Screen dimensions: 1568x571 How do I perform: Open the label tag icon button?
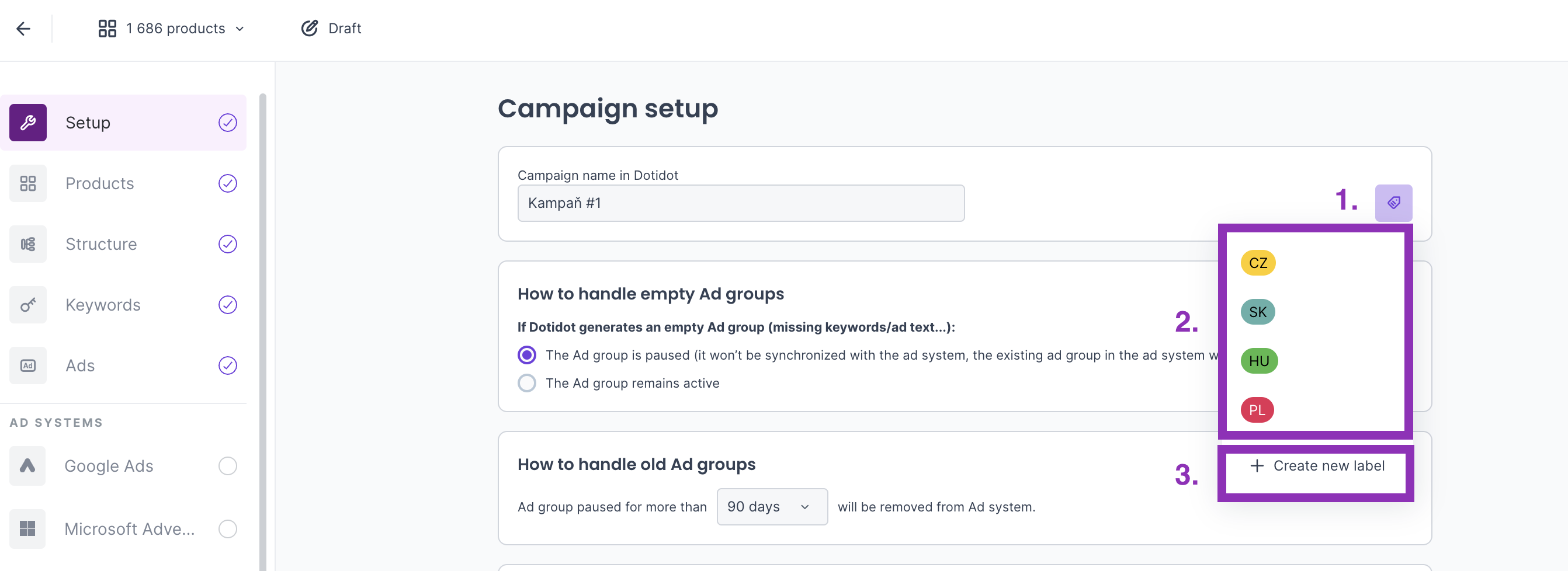tap(1393, 203)
